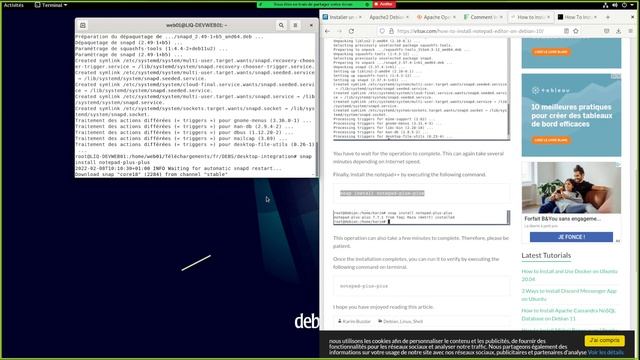Screen dimensions: 640x360
Task: Close the 'Comment' browser tab
Action: point(501,17)
